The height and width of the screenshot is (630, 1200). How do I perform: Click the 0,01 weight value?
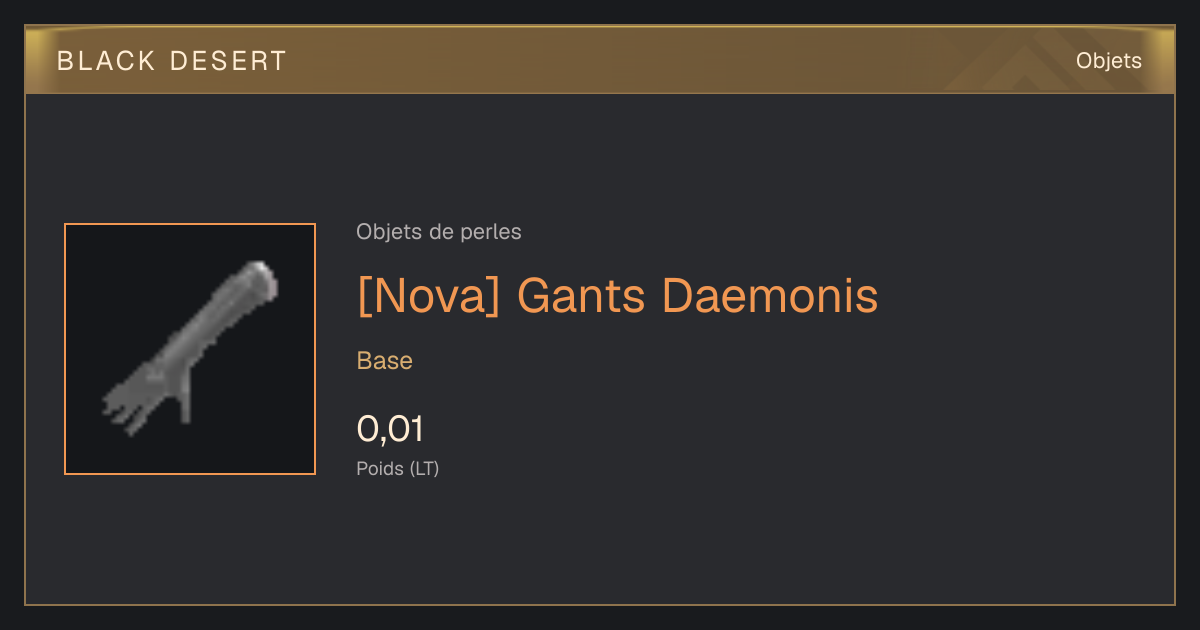390,429
